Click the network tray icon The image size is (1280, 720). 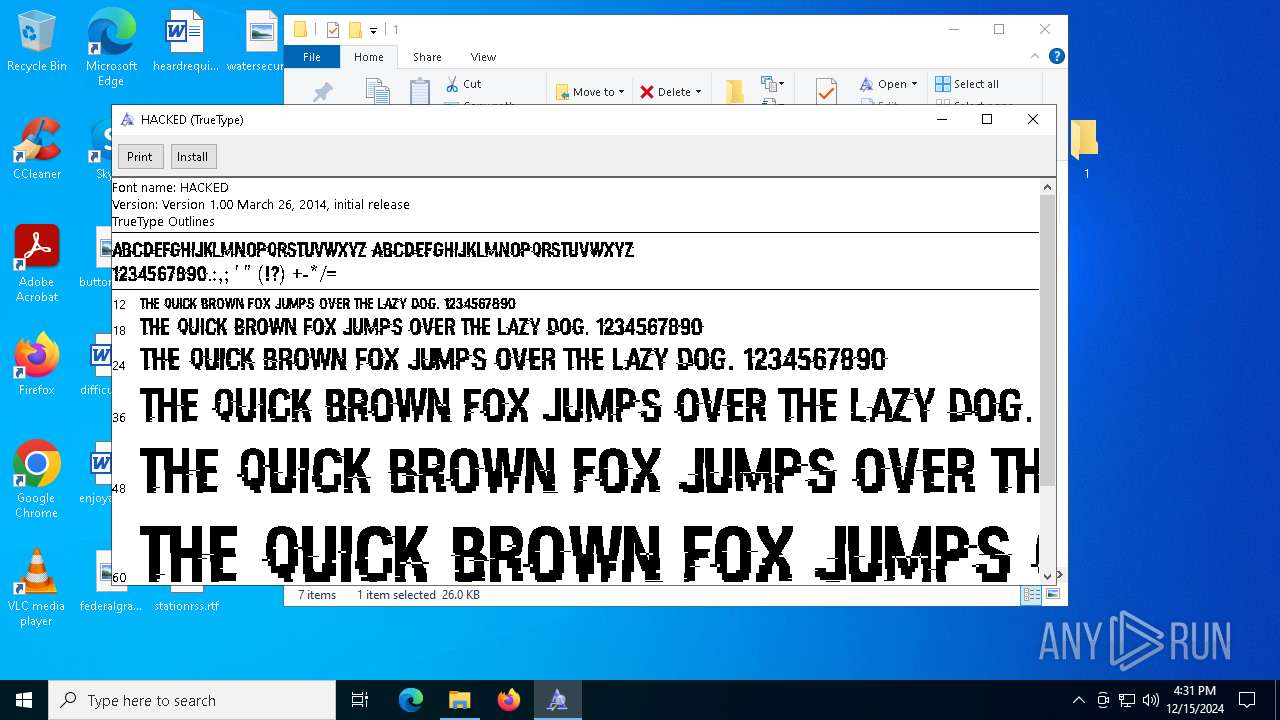(1127, 700)
